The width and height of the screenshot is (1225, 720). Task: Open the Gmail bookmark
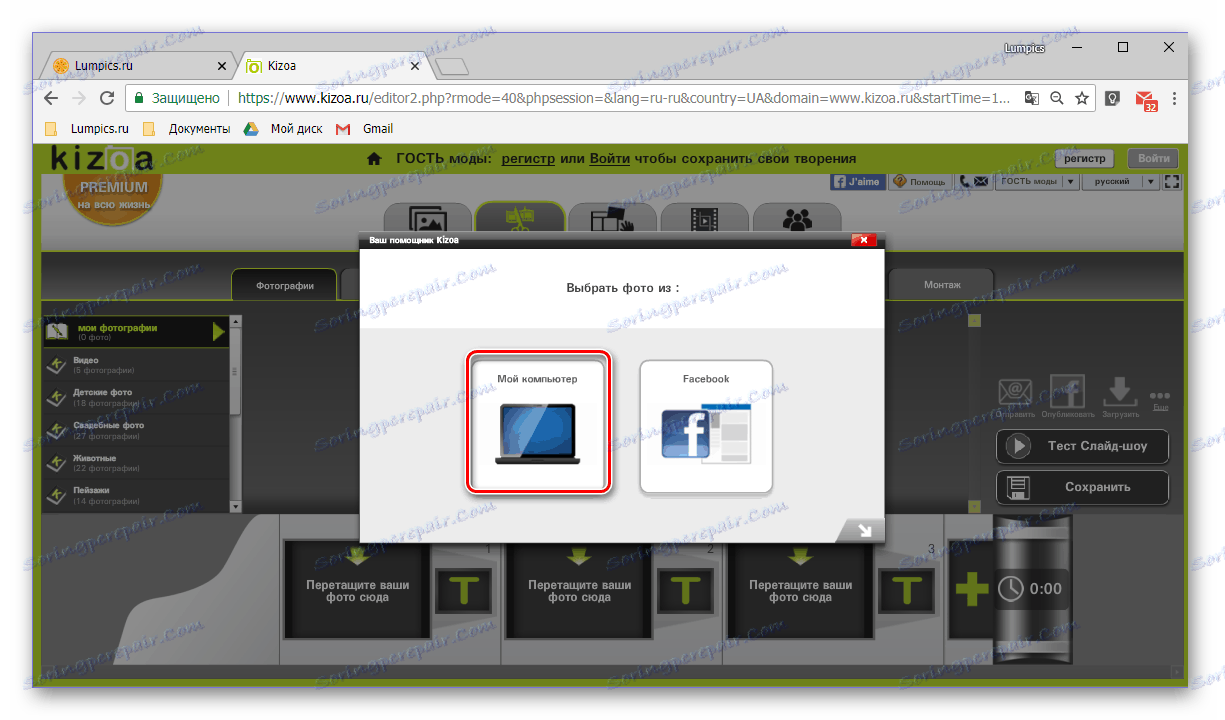click(365, 129)
